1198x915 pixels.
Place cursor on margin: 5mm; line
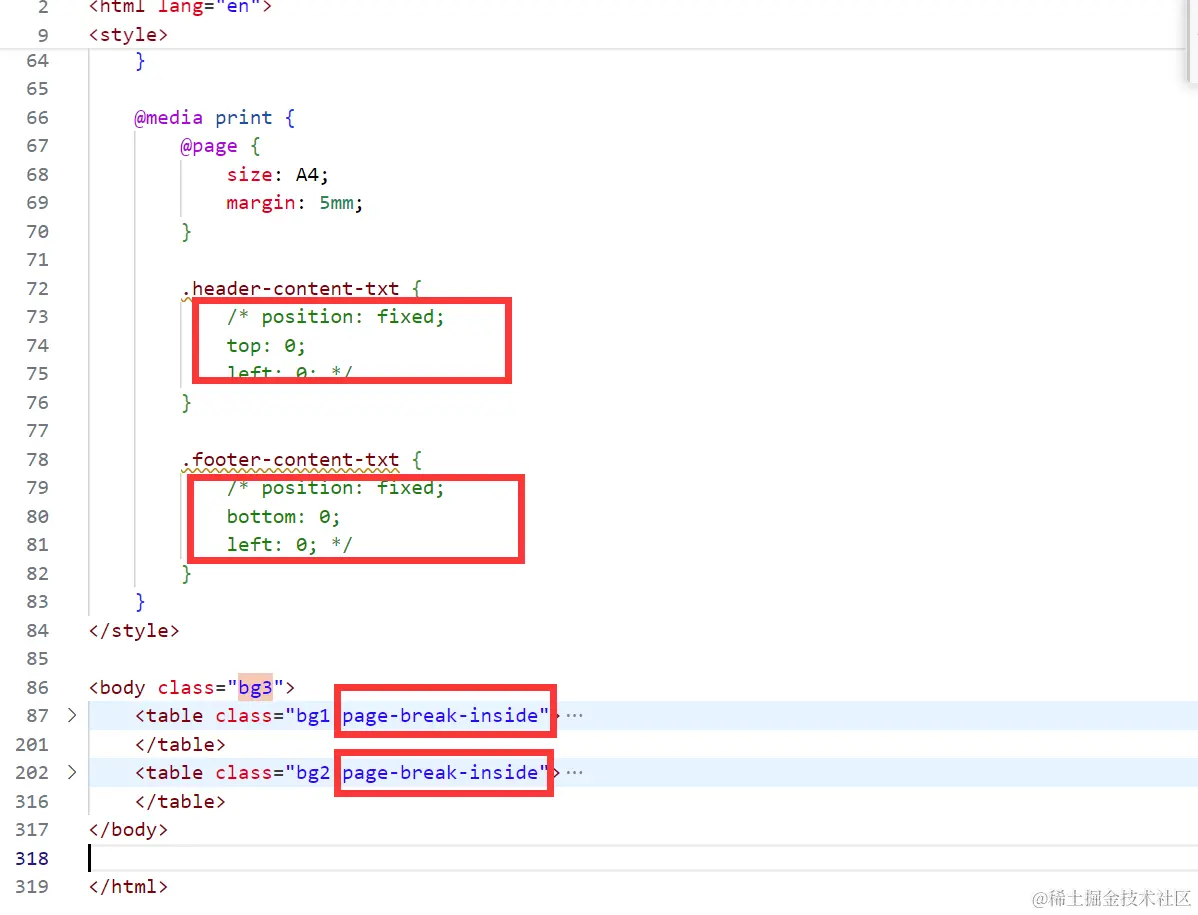(294, 203)
